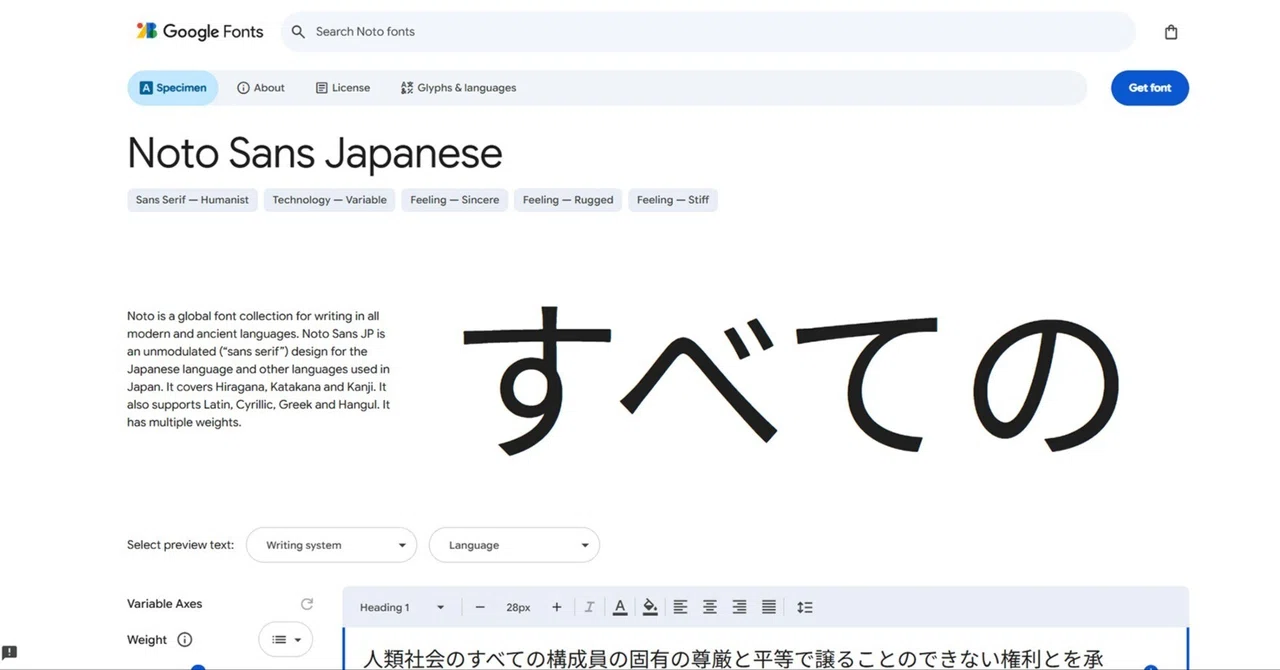Open the text color tool
This screenshot has width=1280, height=670.
tap(620, 607)
